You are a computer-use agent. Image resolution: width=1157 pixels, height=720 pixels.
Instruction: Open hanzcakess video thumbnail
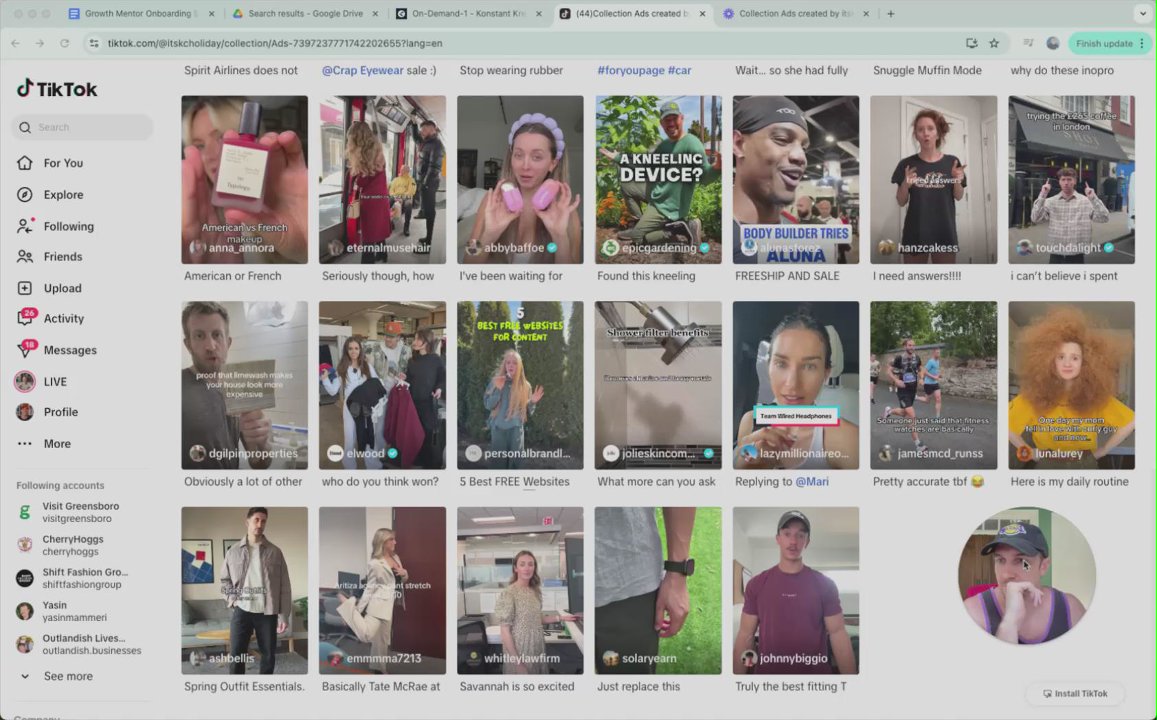coord(933,179)
